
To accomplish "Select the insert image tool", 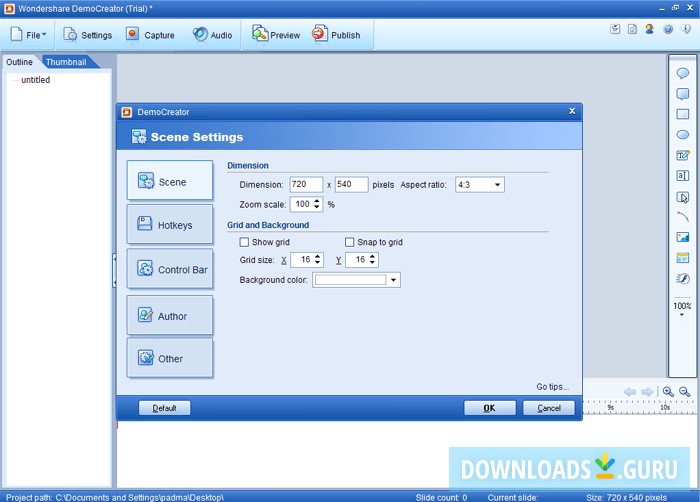I will (x=682, y=237).
